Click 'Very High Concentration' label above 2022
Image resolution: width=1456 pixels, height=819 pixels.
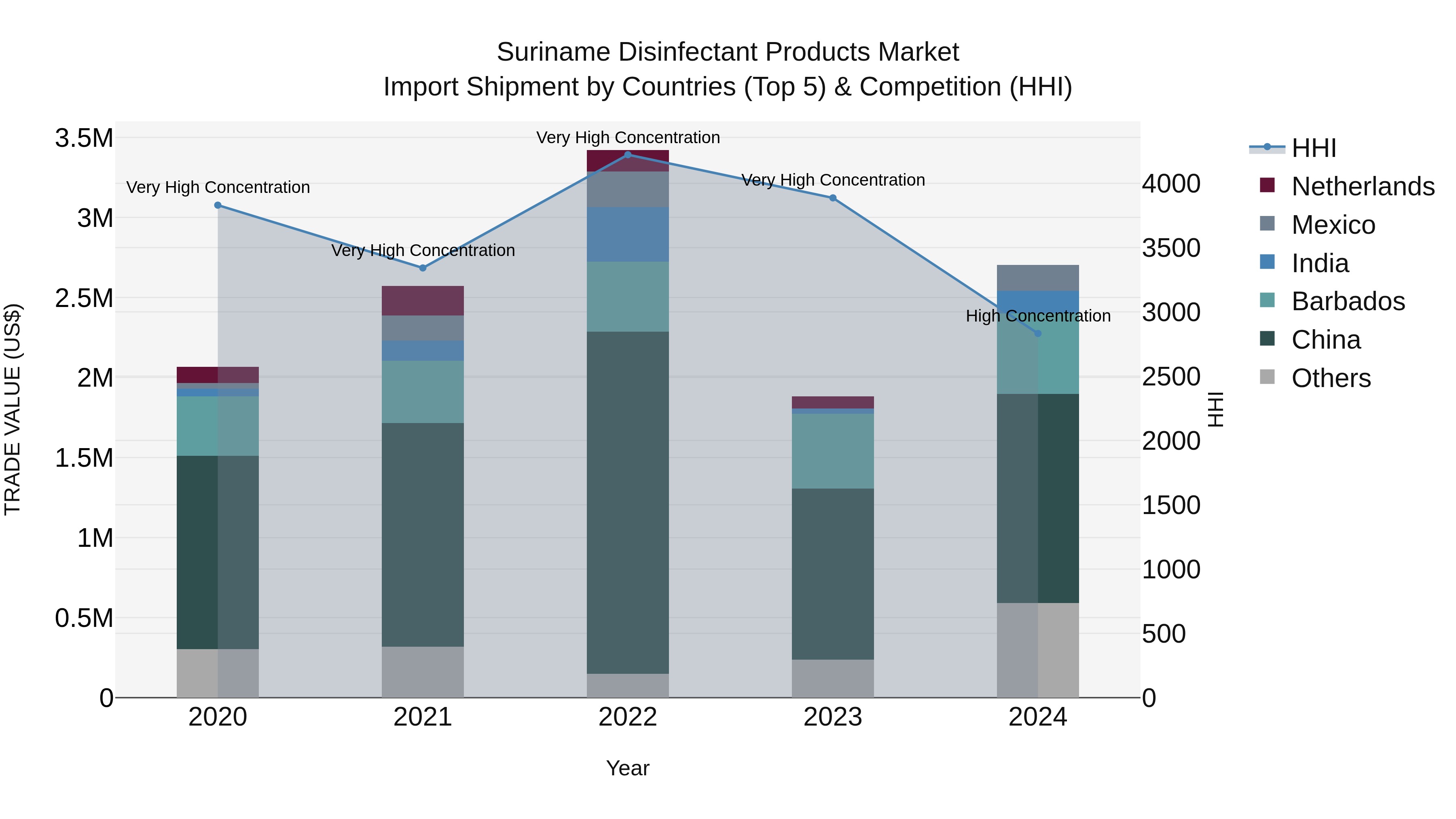click(x=628, y=138)
